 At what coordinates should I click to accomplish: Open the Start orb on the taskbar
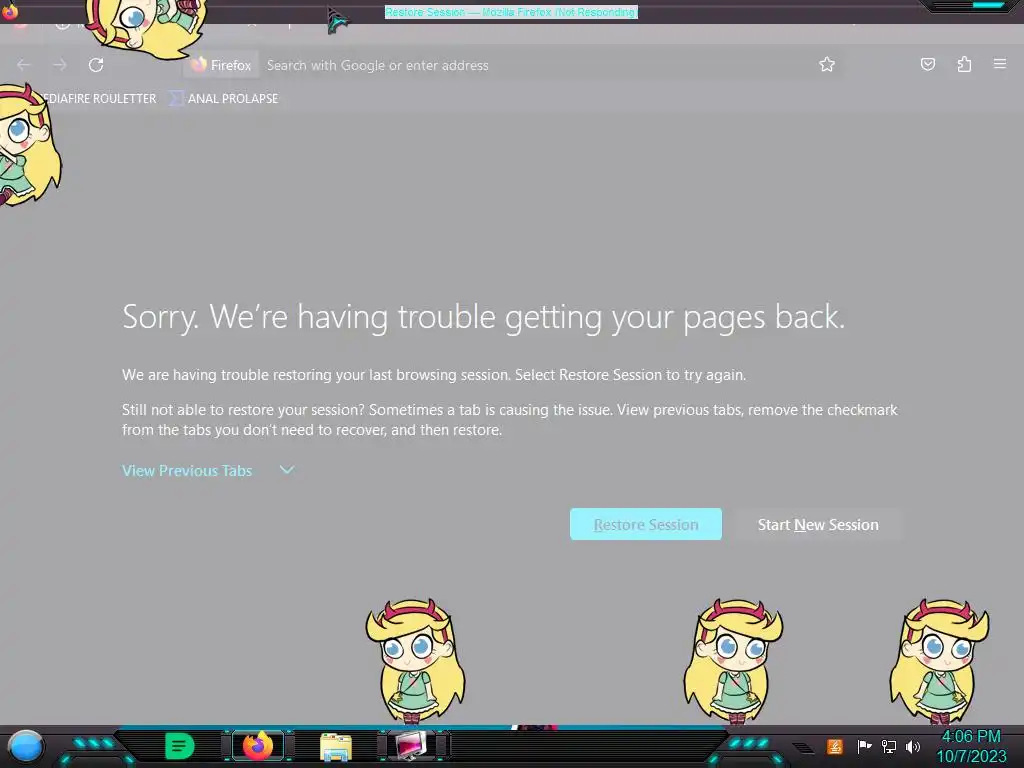click(x=25, y=746)
